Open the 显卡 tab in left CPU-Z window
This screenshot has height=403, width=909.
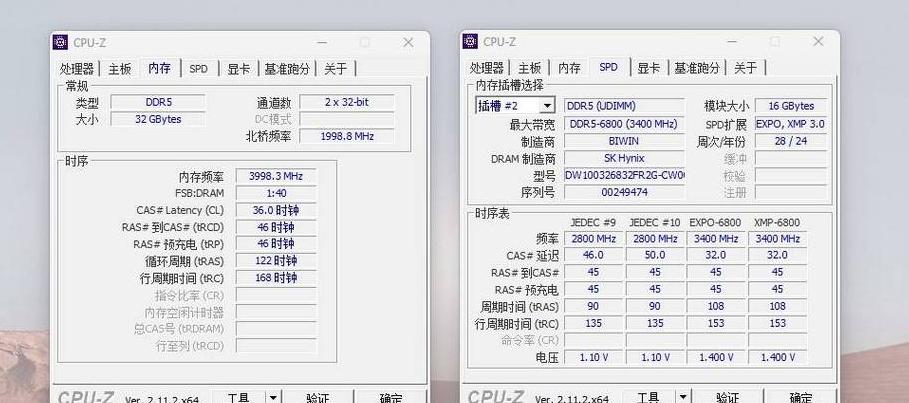[238, 69]
